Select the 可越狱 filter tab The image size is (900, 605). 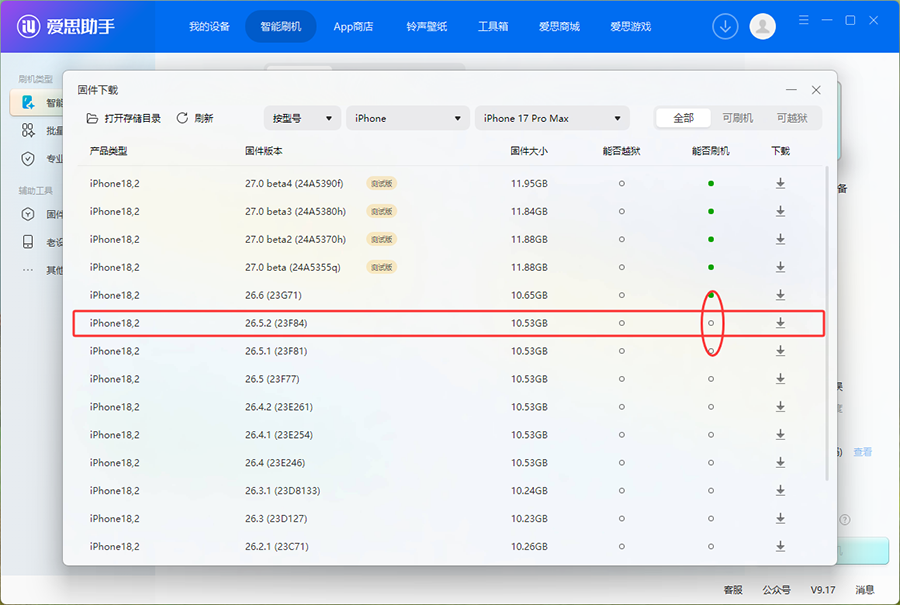coord(792,118)
